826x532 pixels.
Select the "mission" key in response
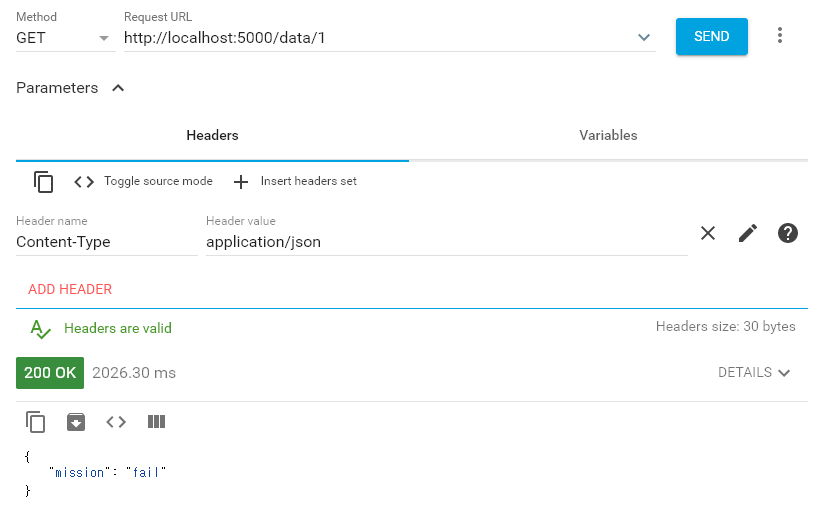click(80, 472)
